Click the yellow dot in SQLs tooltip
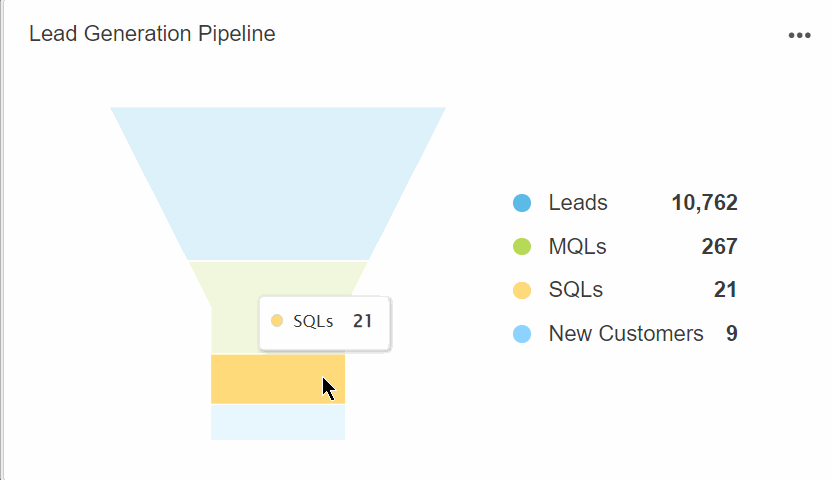 277,322
